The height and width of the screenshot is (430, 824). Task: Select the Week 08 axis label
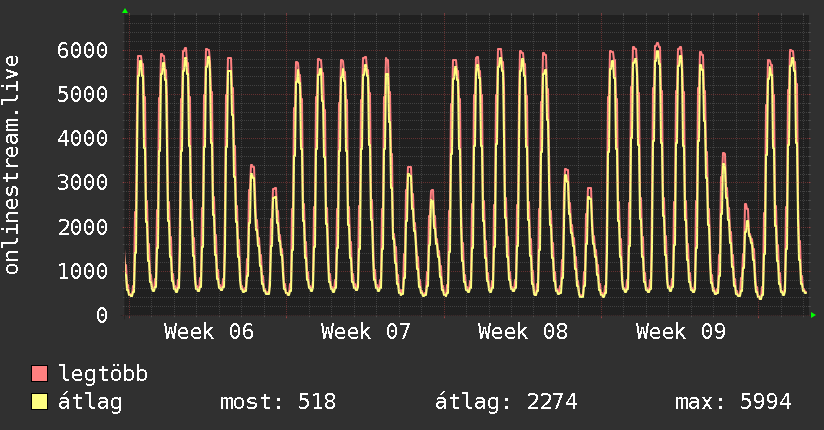(523, 332)
